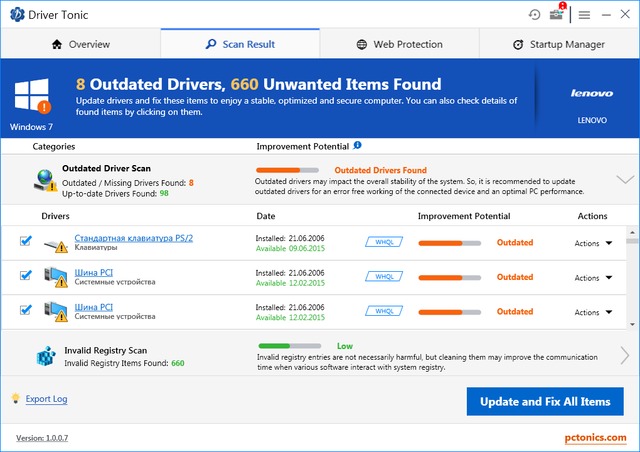Open the Startup Manager tab
Screen dimensions: 640x452
point(559,44)
